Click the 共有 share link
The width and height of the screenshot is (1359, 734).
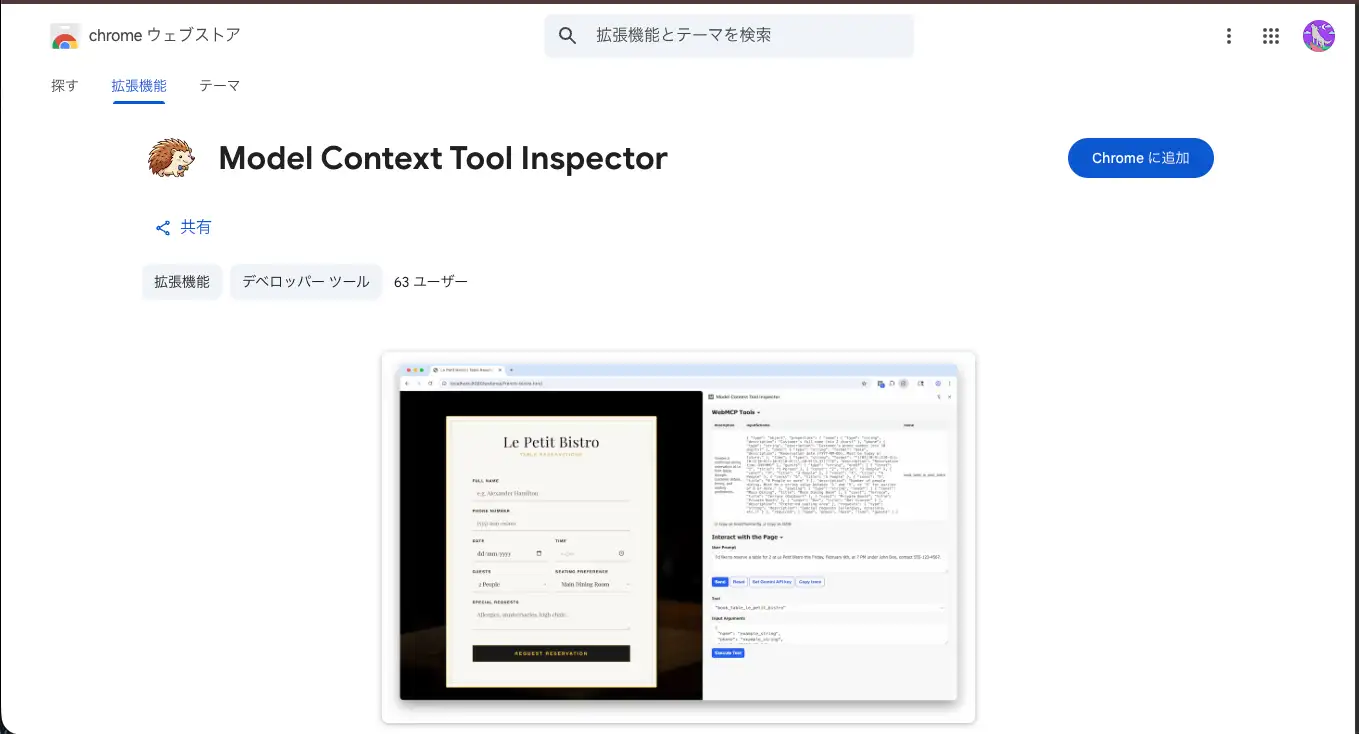(x=196, y=227)
